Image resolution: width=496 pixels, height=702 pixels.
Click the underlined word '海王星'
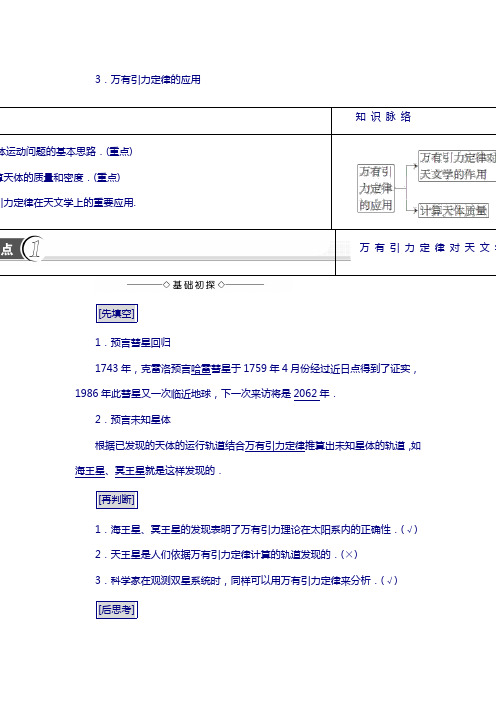coord(90,471)
